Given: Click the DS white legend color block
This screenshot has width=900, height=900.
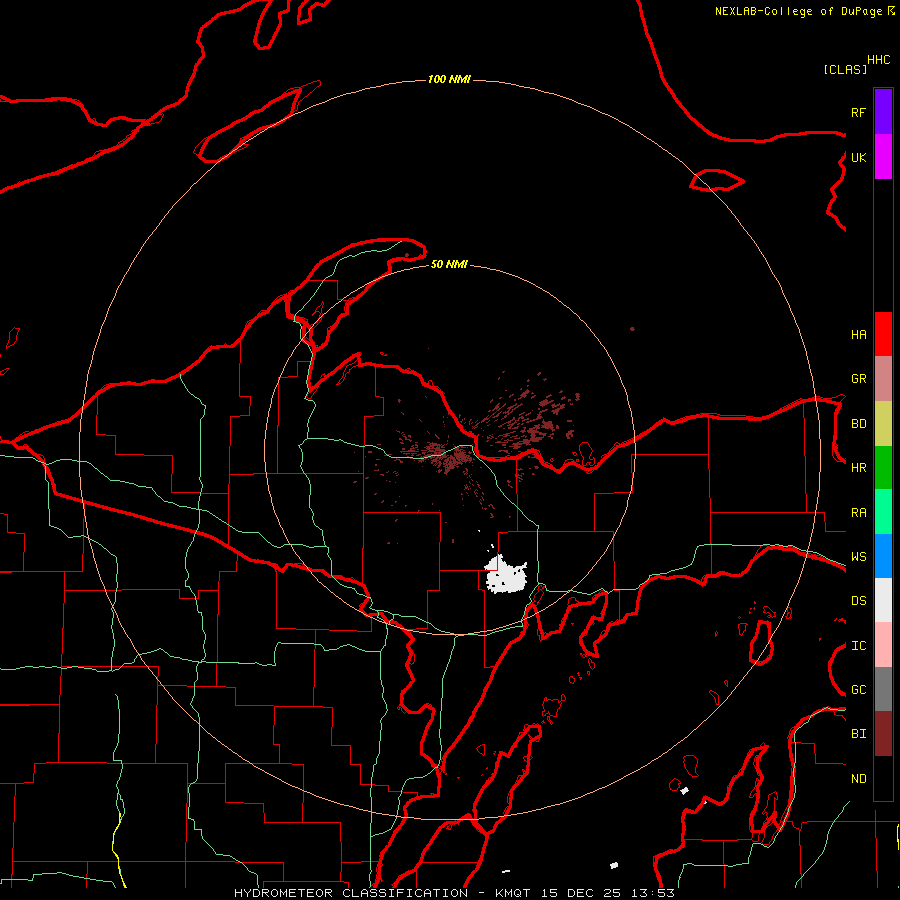Looking at the screenshot, I should pyautogui.click(x=883, y=600).
